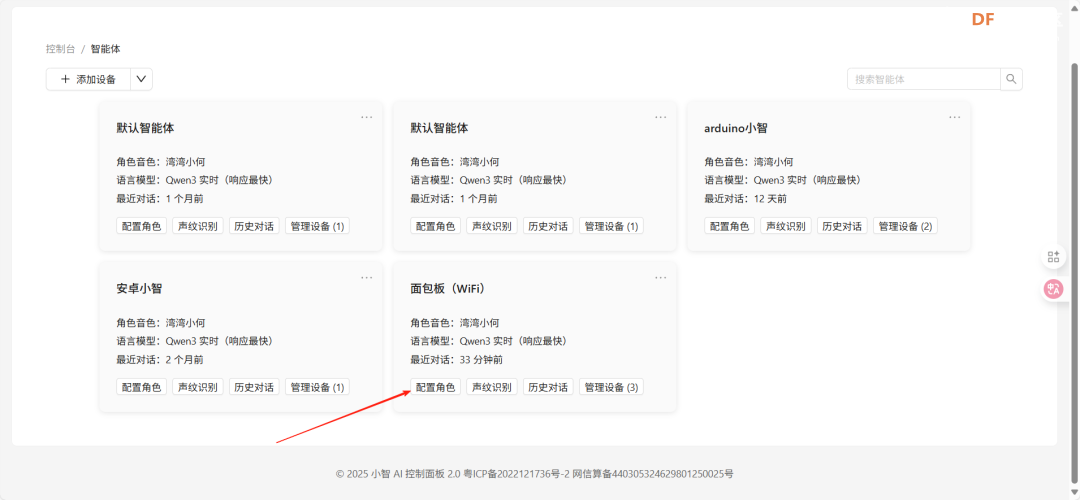The image size is (1080, 500).
Task: Open the more options menu on 面包板（WiFi）card
Action: (661, 278)
